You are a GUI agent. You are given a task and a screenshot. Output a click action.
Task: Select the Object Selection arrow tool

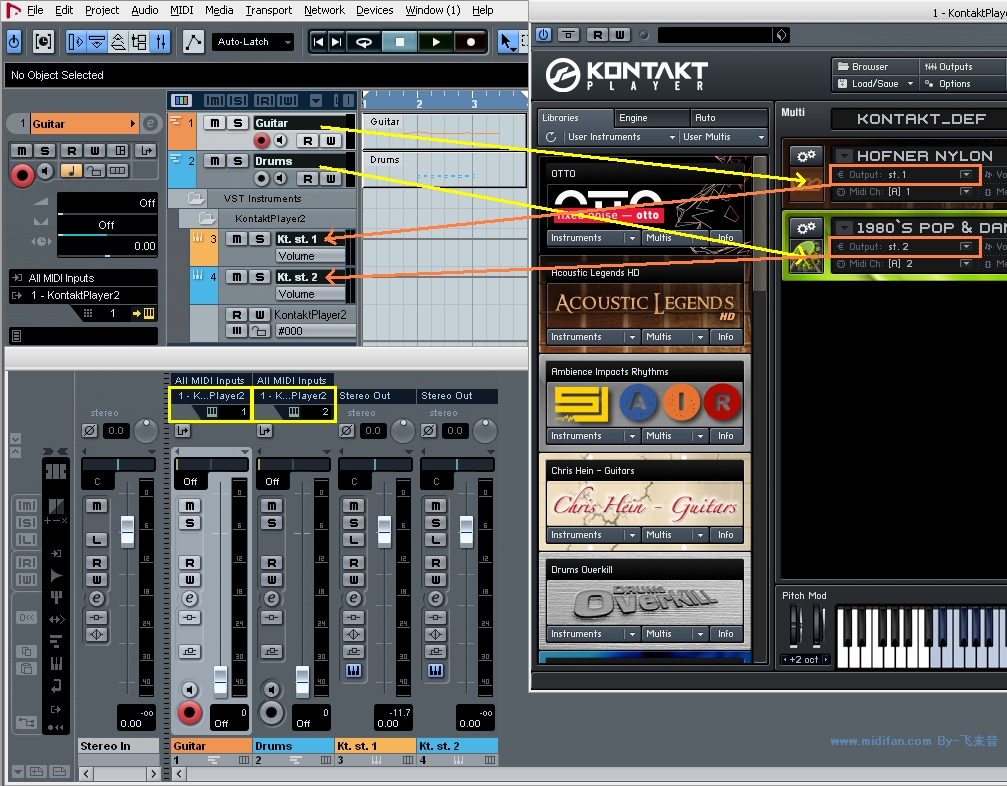click(507, 42)
